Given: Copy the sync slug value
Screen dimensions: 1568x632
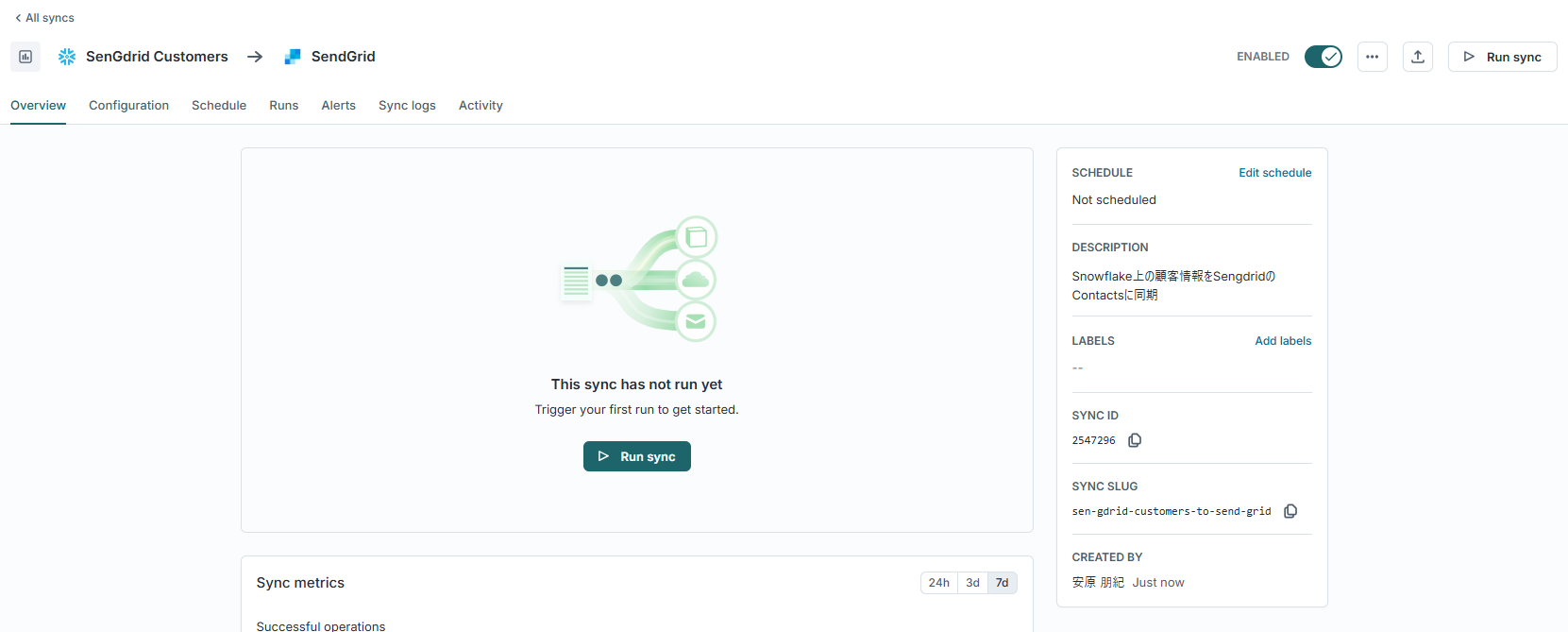Looking at the screenshot, I should click(x=1290, y=511).
